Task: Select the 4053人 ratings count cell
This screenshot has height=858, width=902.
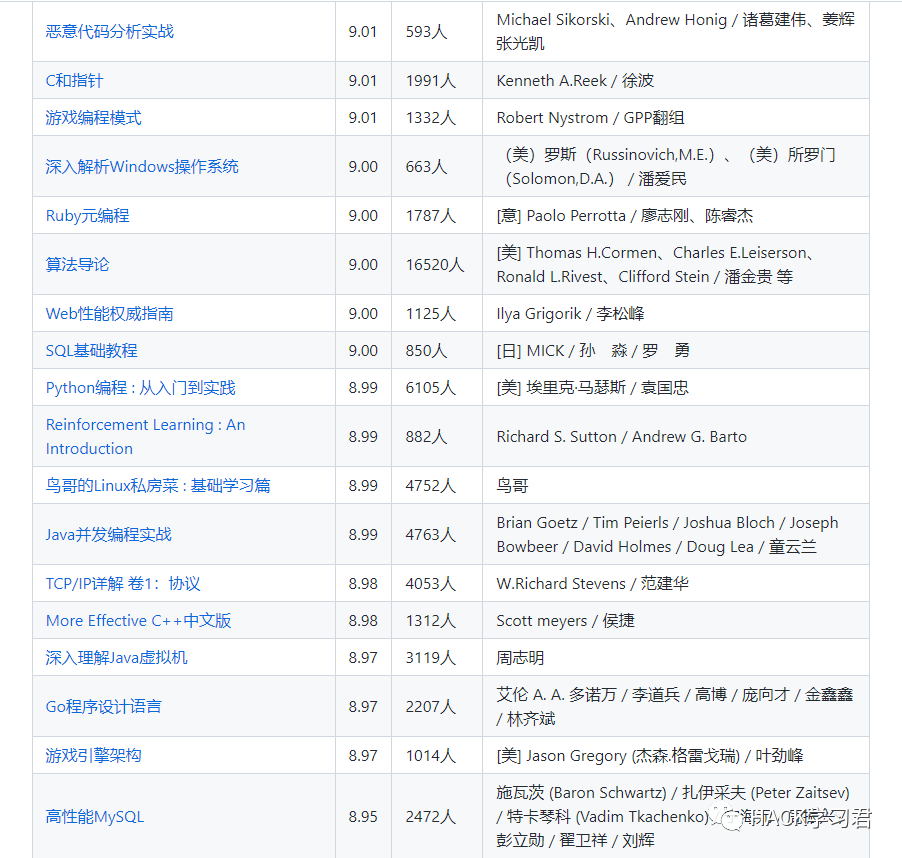Action: [x=437, y=583]
